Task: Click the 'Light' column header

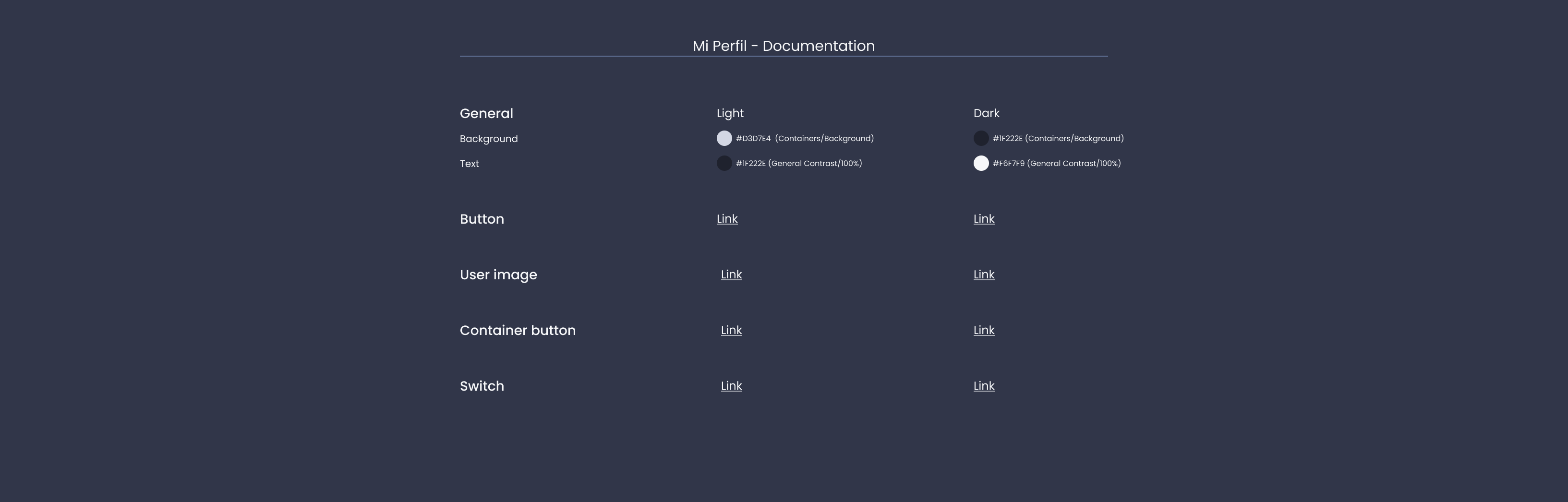Action: coord(730,113)
